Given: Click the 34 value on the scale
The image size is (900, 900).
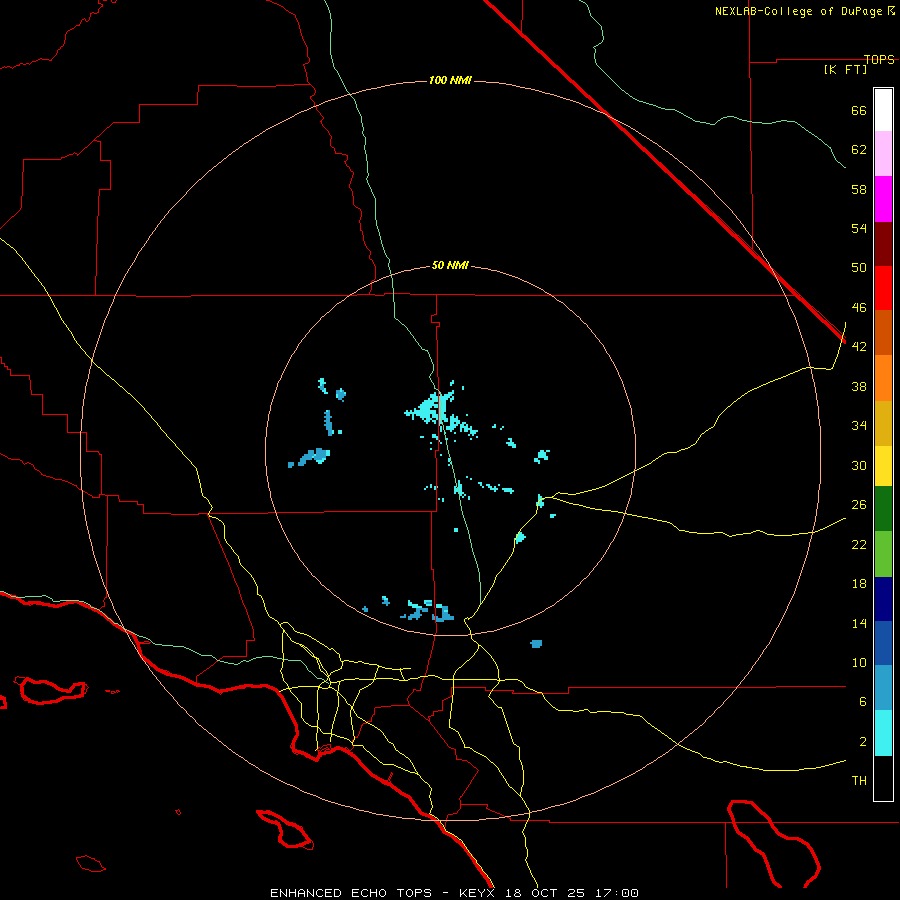Looking at the screenshot, I should (x=859, y=425).
